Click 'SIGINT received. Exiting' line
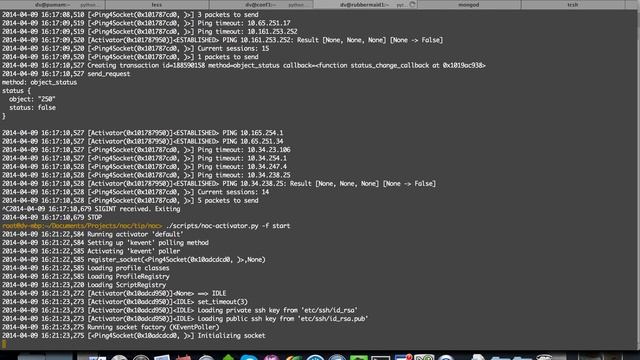 click(x=91, y=209)
